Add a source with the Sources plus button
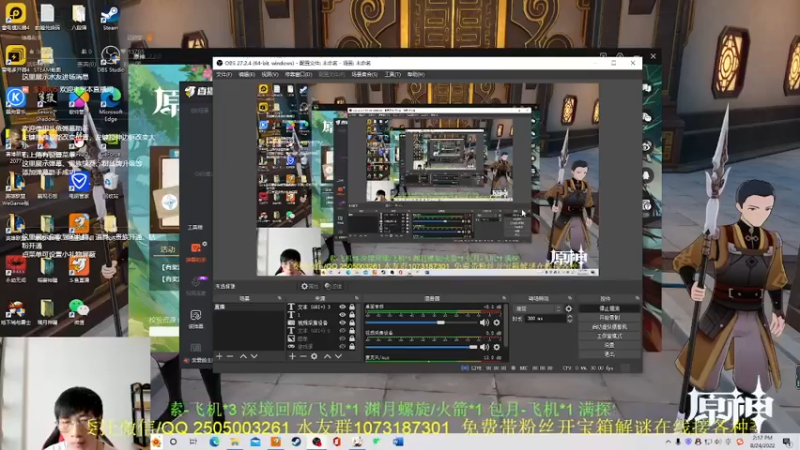Viewport: 800px width, 450px height. pyautogui.click(x=292, y=356)
